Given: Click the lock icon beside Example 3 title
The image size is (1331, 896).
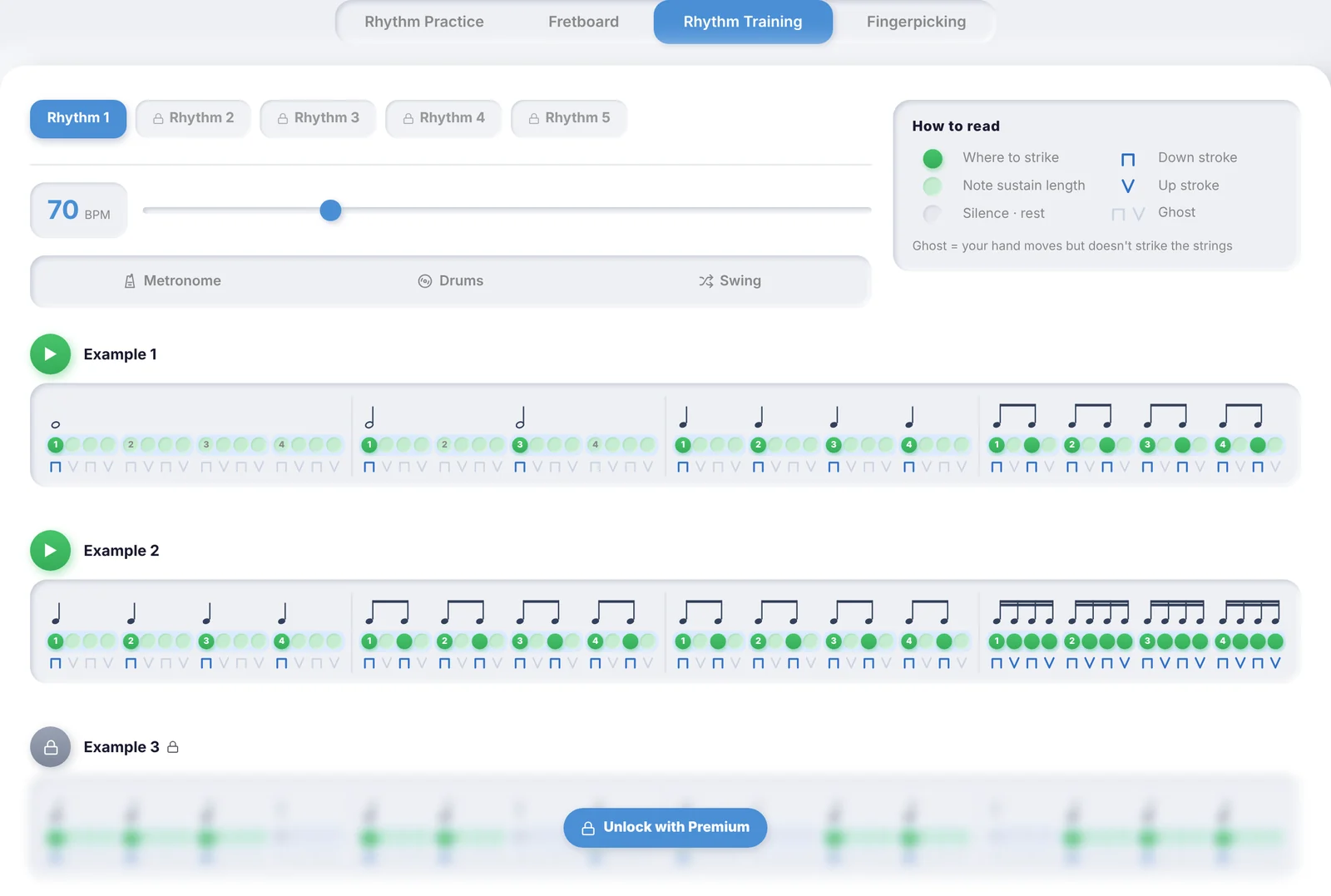Looking at the screenshot, I should click(173, 747).
